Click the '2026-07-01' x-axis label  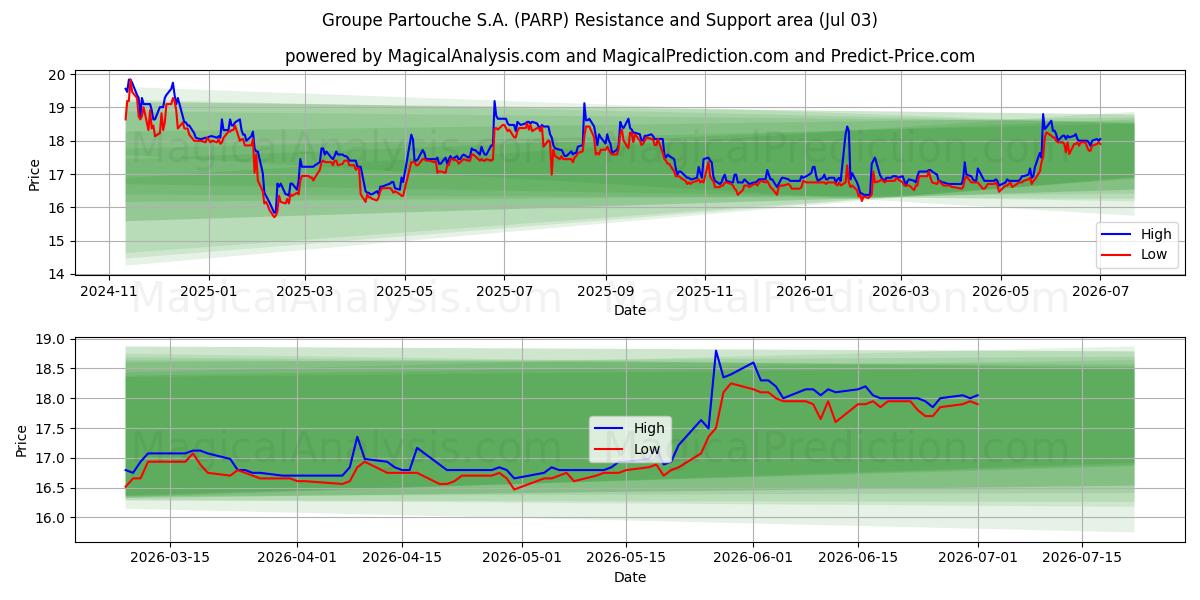coord(979,558)
